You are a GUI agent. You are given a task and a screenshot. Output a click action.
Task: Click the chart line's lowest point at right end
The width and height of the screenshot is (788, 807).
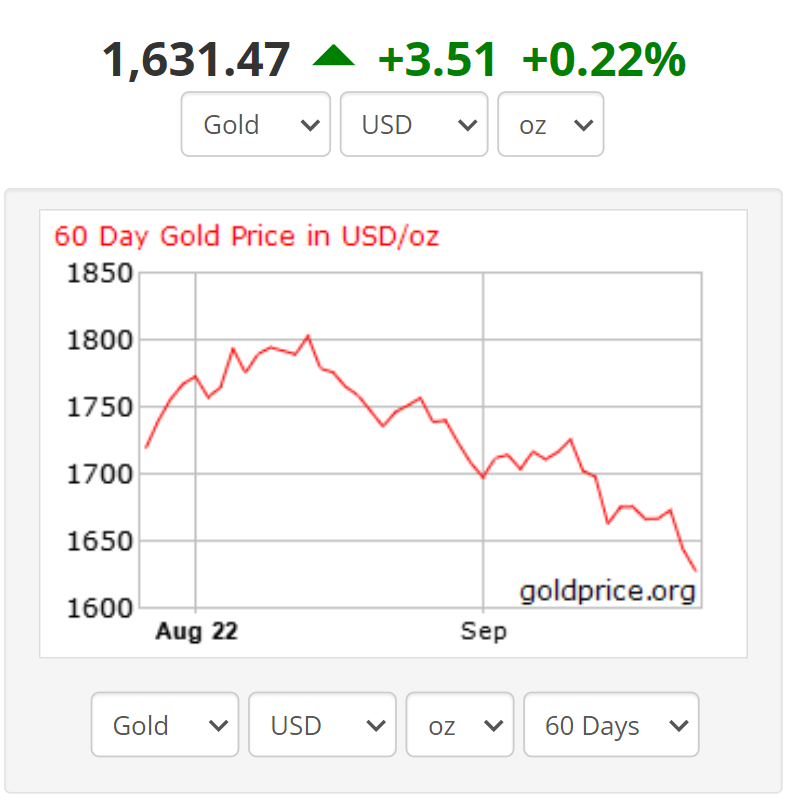click(695, 571)
